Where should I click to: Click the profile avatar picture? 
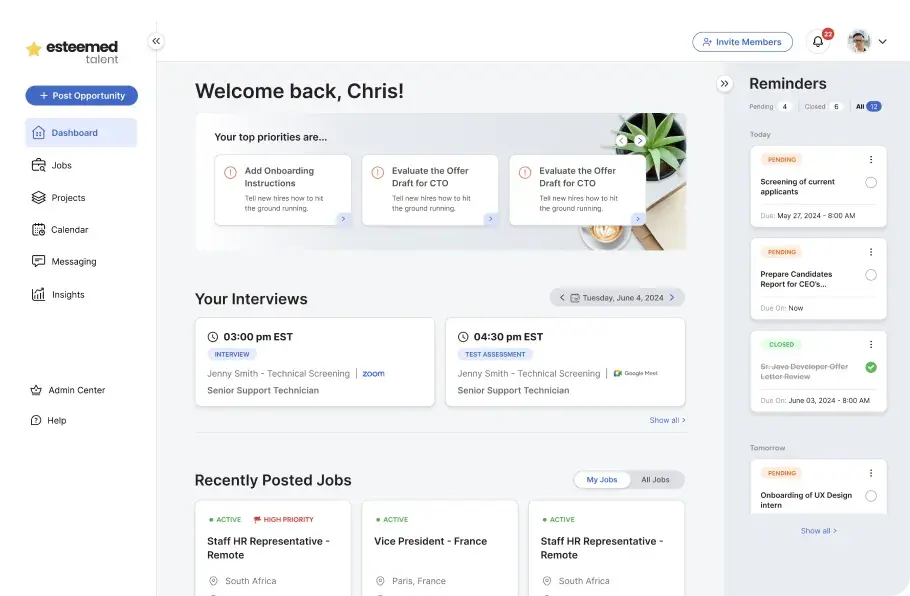pos(859,41)
